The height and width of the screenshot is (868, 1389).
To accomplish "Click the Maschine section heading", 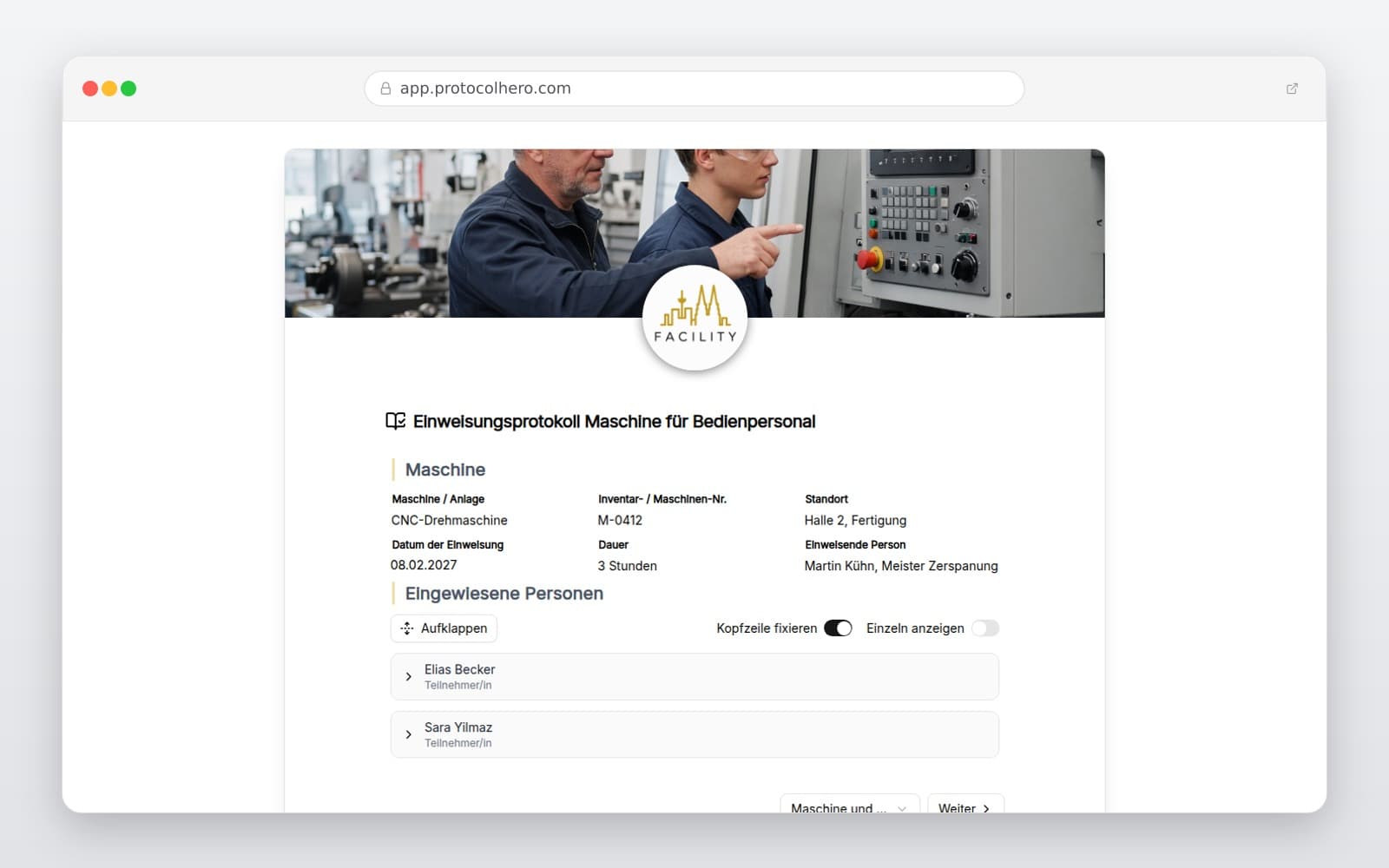I will pos(445,470).
